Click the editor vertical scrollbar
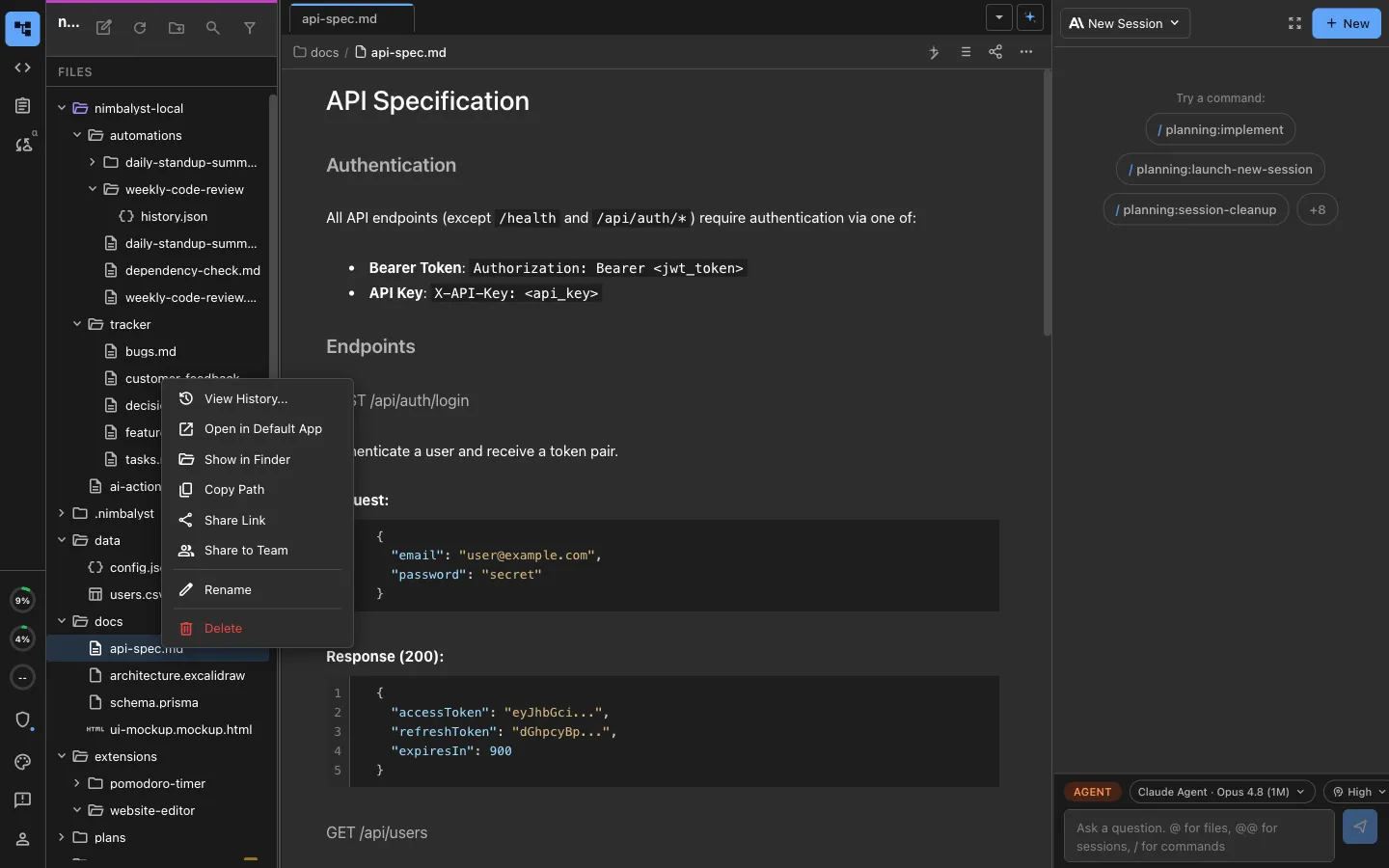This screenshot has height=868, width=1389. point(1047,203)
